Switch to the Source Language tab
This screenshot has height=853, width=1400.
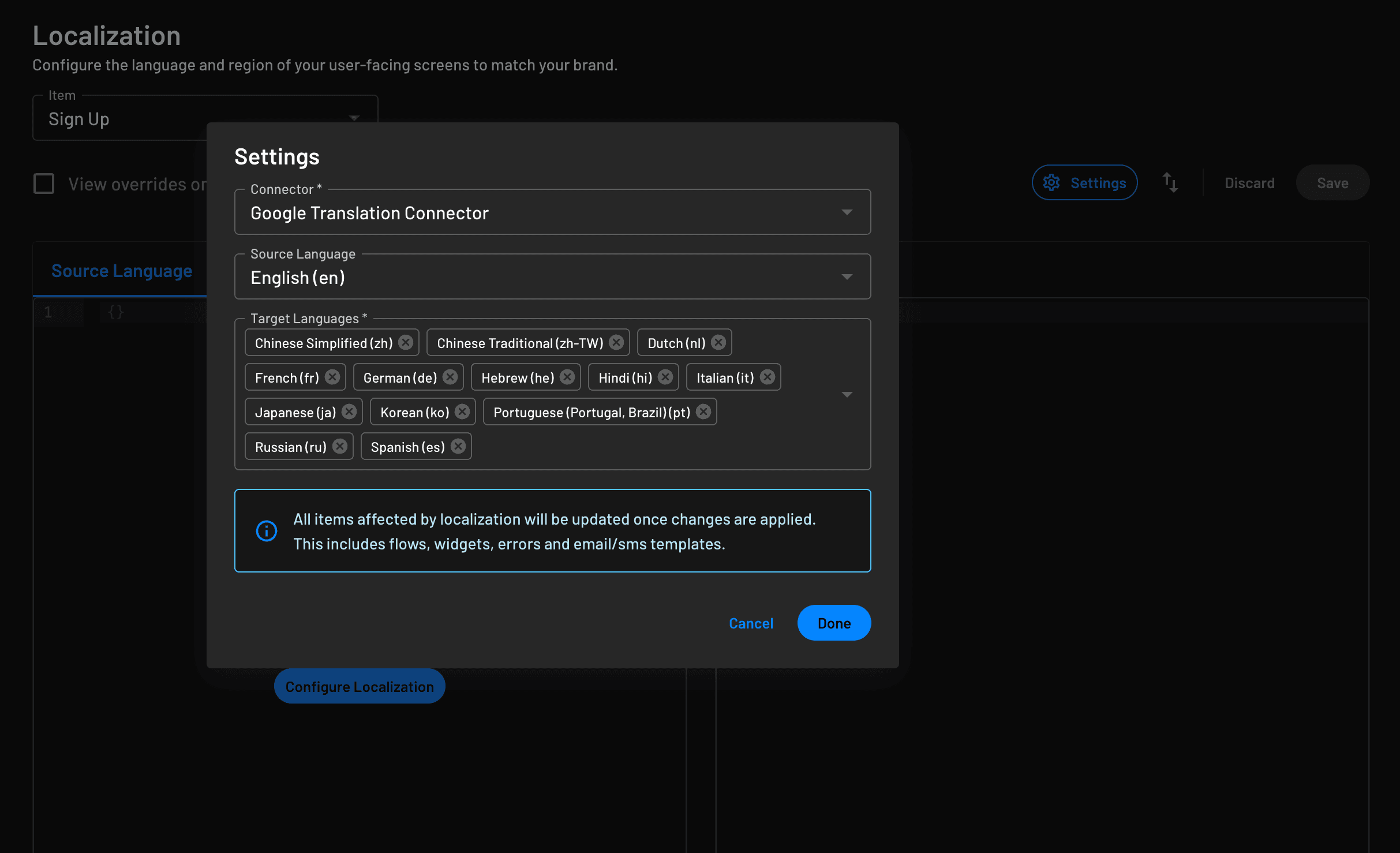122,270
